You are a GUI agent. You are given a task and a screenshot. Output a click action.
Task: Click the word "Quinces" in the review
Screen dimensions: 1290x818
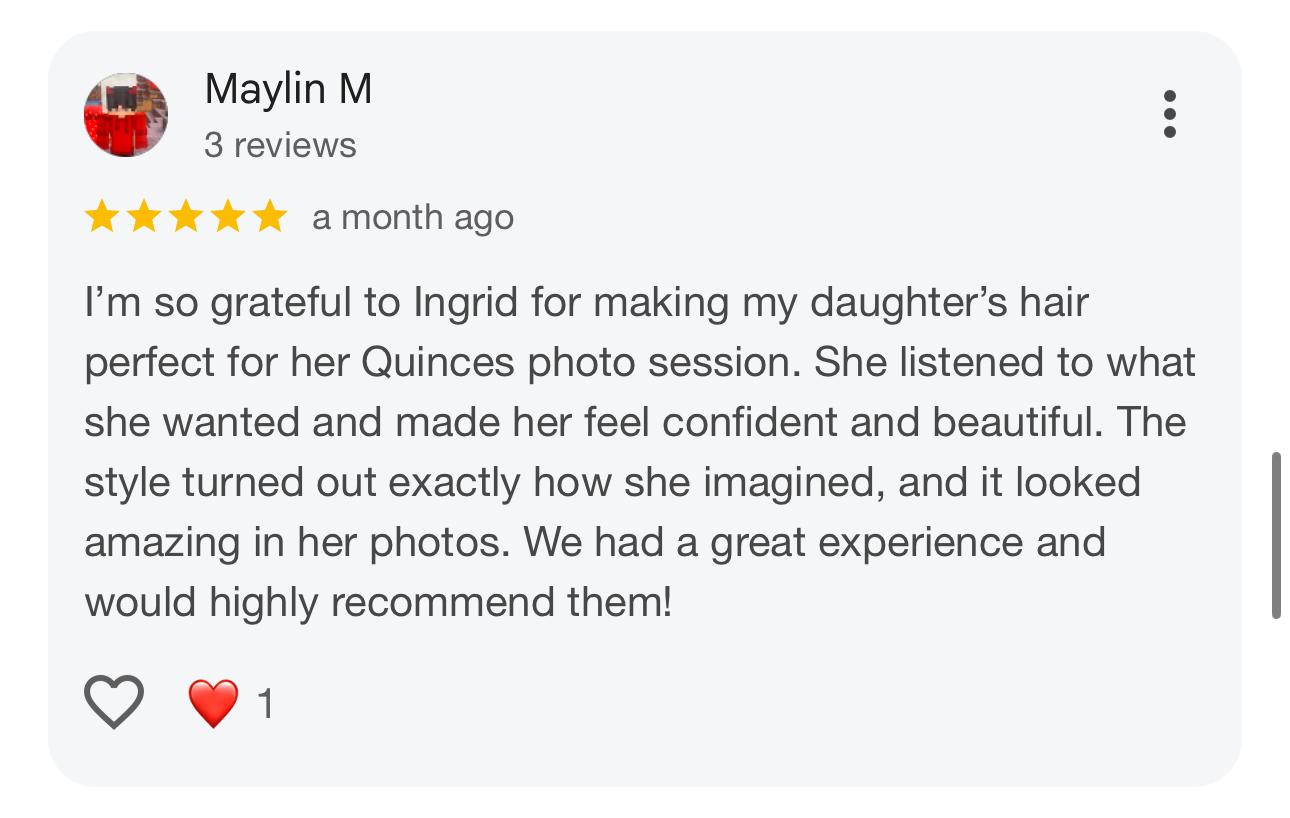pyautogui.click(x=438, y=363)
